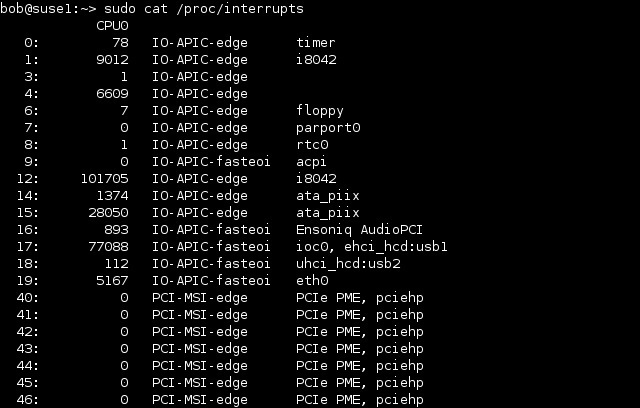Click the 28050 count on IRQ 15
640x408 pixels.
tap(108, 213)
